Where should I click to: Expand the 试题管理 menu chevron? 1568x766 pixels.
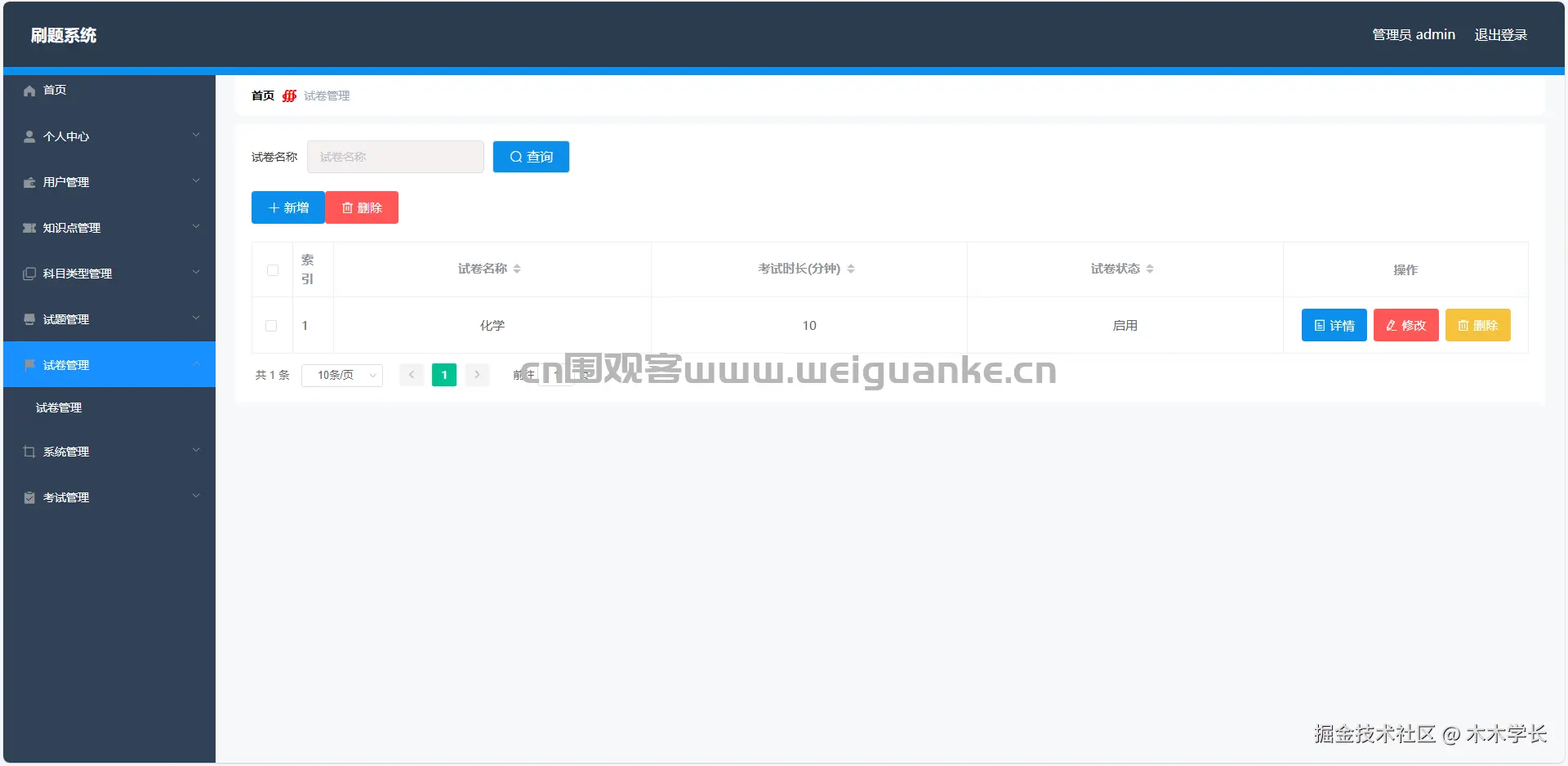196,318
